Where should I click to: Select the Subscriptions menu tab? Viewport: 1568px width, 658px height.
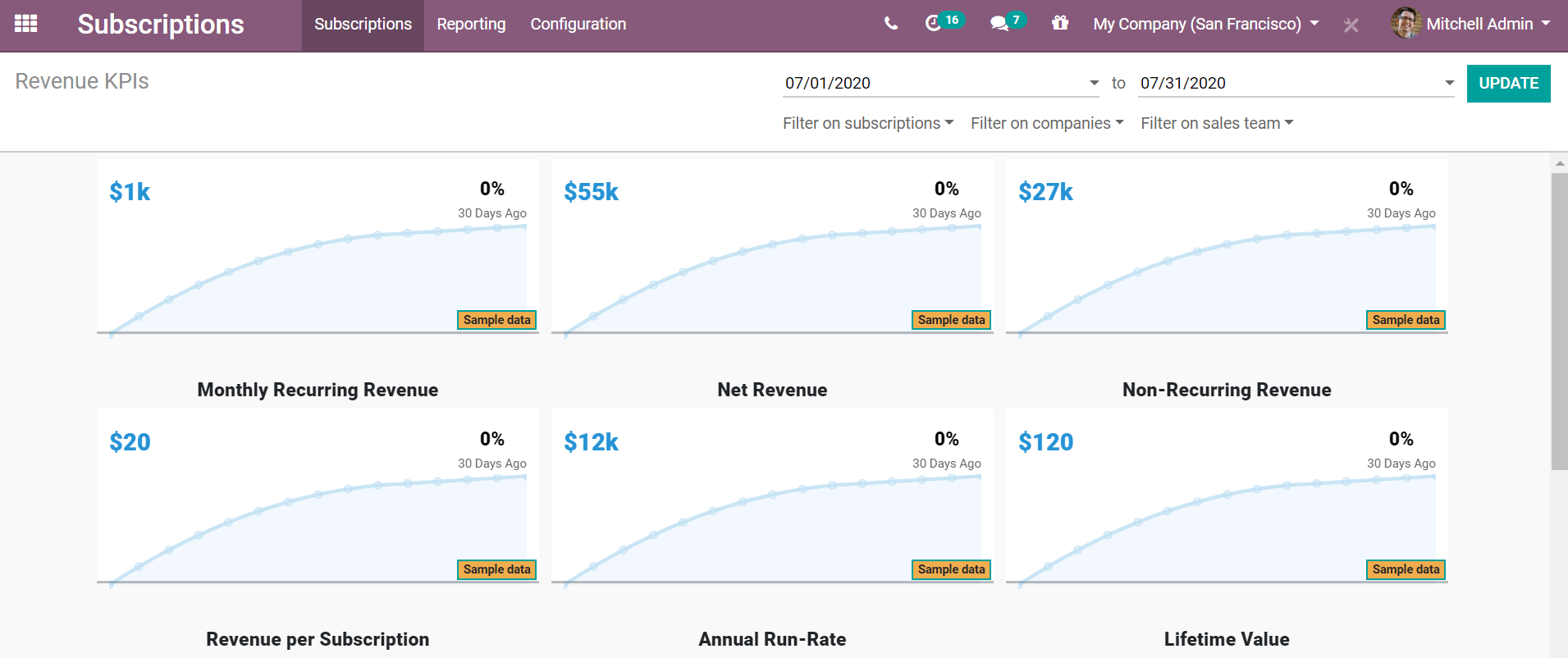pos(363,24)
